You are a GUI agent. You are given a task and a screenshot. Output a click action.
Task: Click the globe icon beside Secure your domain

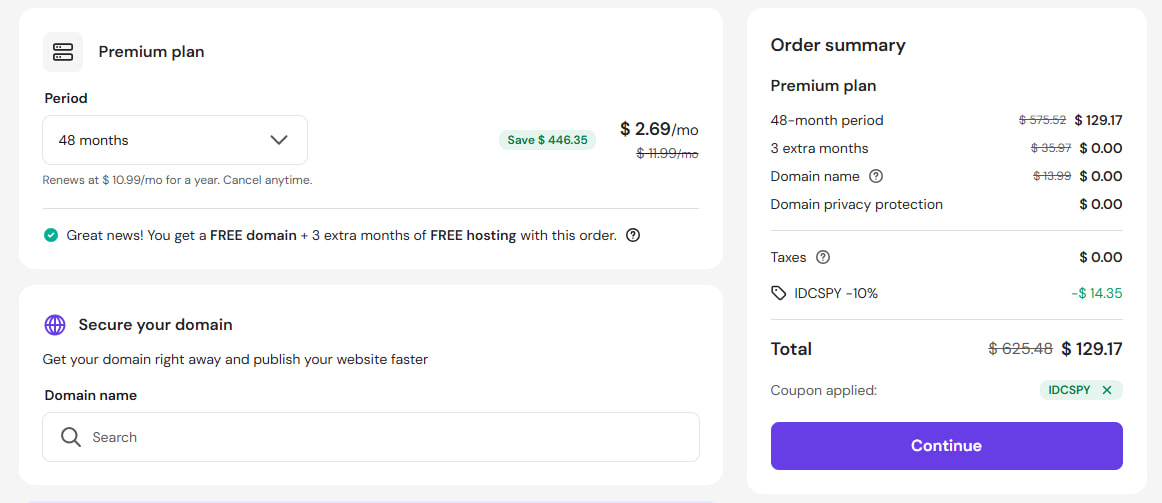click(55, 325)
